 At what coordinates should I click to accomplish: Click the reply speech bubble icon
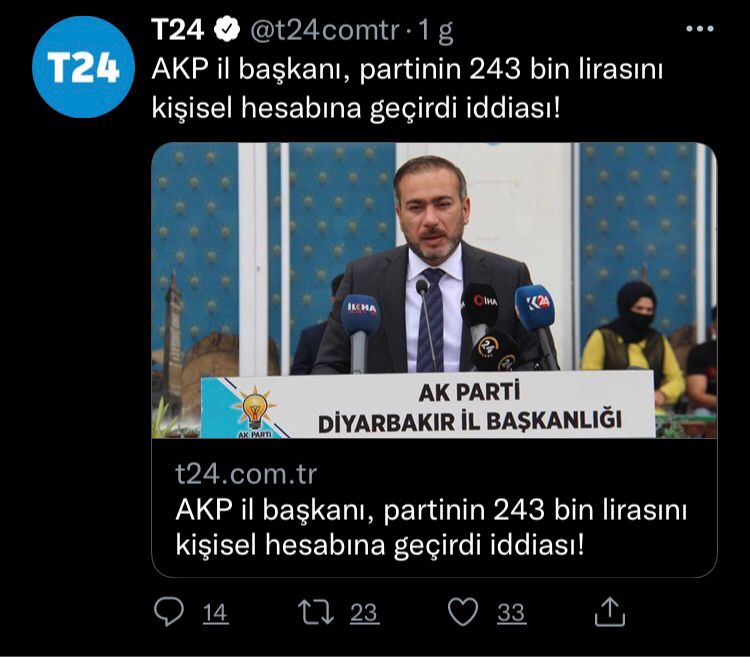169,612
